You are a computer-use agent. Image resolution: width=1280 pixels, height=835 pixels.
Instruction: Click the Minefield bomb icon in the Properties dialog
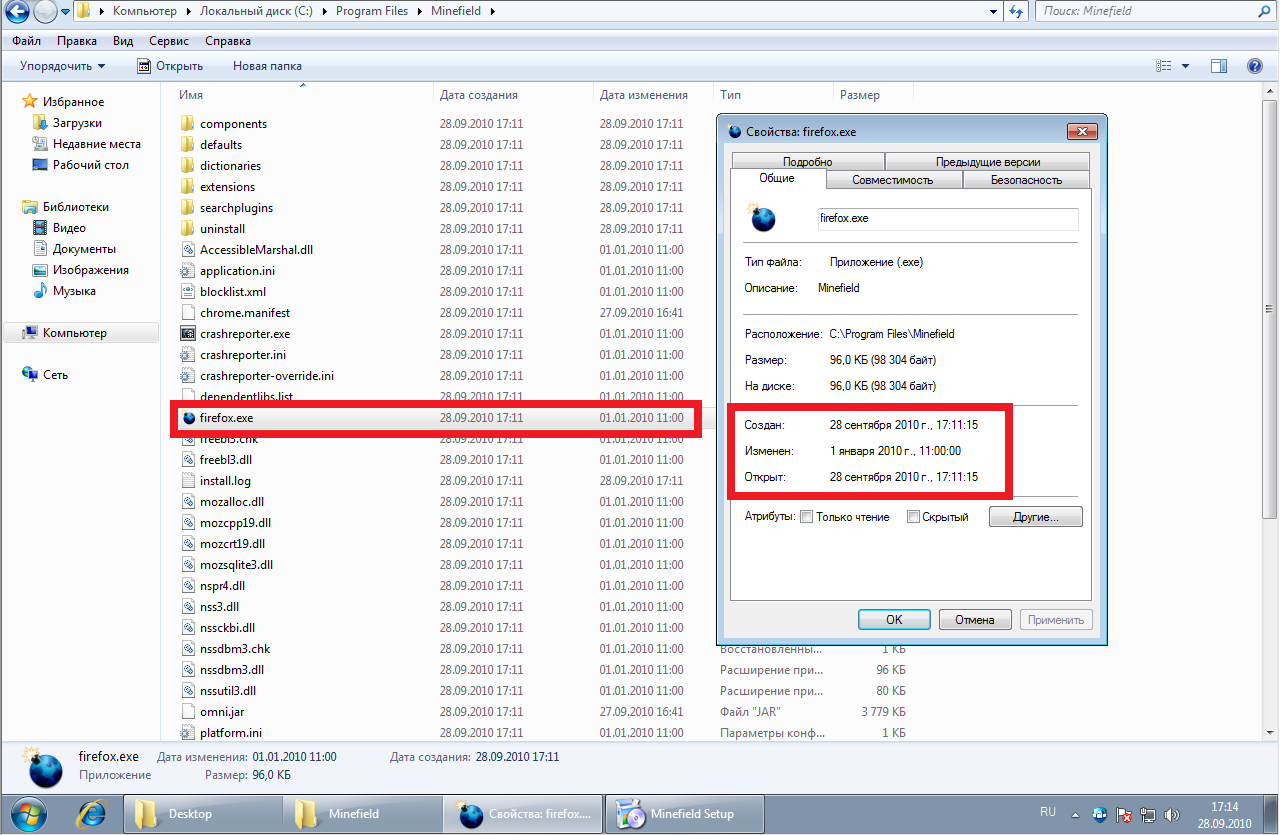(763, 218)
